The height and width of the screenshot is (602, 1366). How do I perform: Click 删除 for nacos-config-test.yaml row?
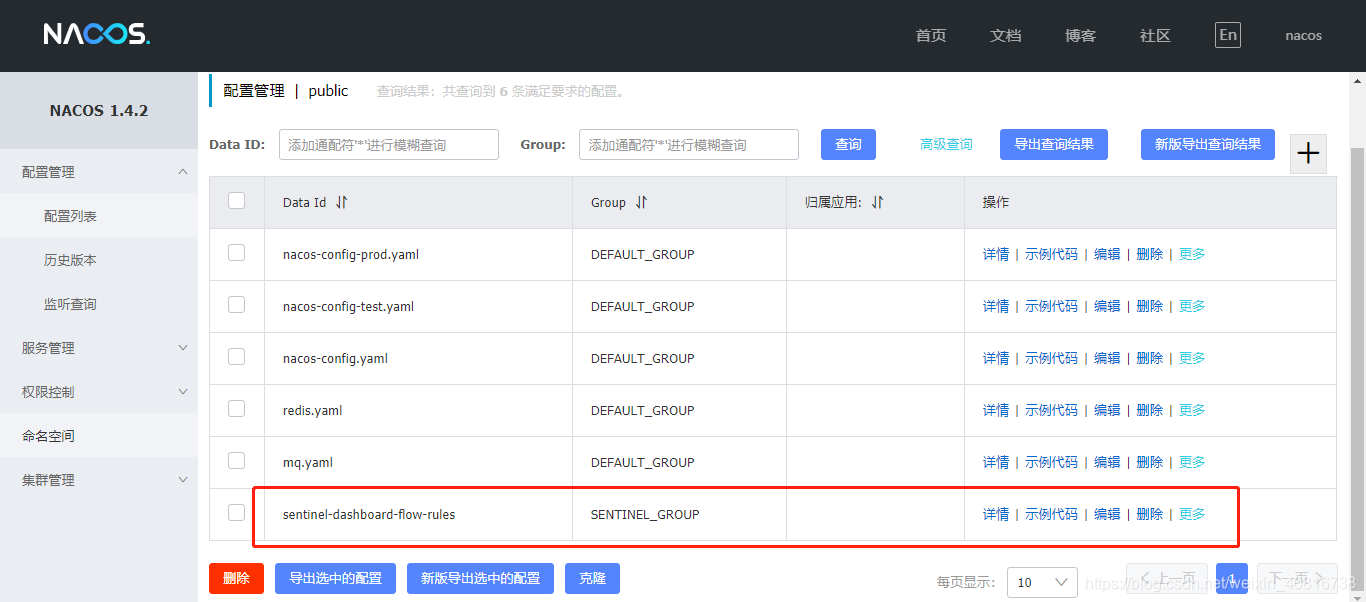coord(1150,306)
